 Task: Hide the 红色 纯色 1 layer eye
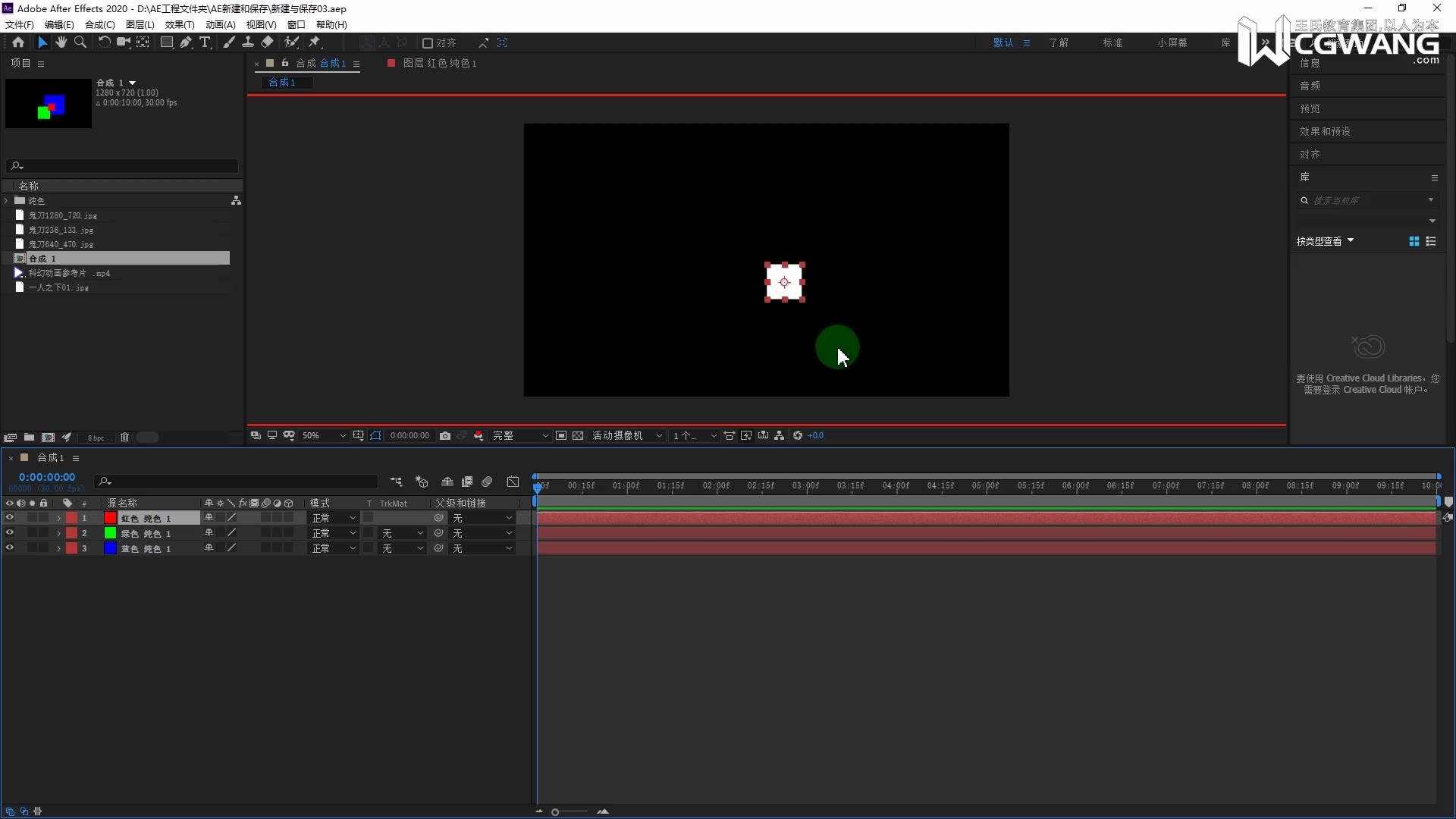(10, 518)
